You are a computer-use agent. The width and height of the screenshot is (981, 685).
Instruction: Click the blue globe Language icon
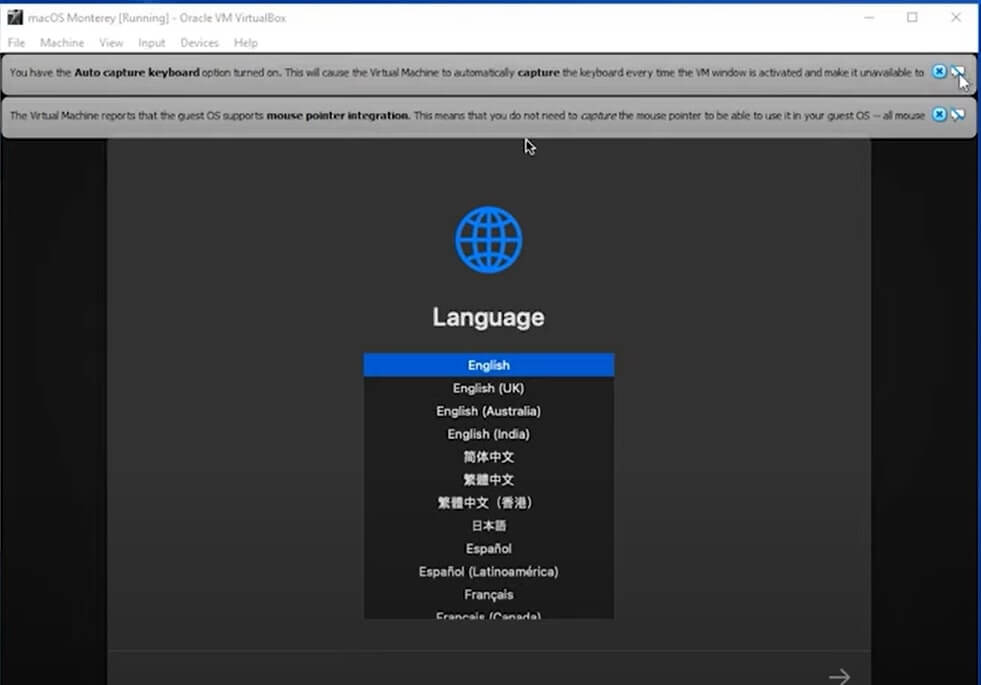(488, 240)
